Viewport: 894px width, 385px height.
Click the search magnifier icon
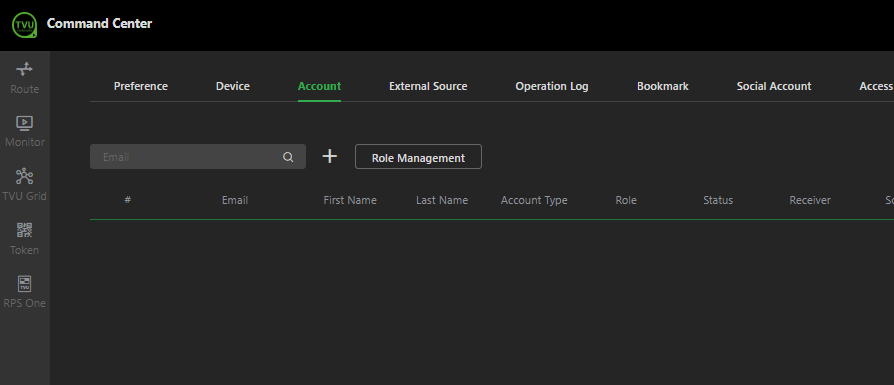click(x=288, y=157)
